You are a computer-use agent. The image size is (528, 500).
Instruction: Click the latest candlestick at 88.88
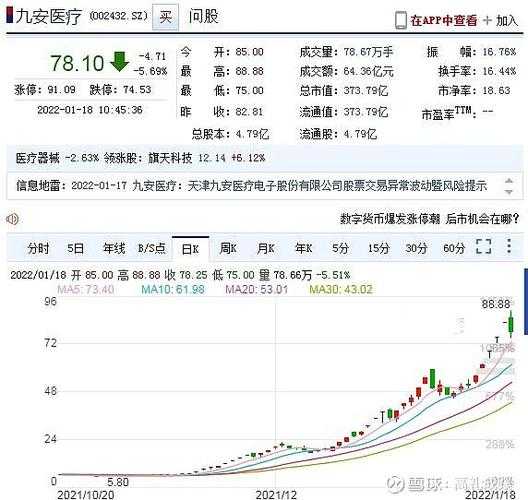click(511, 324)
